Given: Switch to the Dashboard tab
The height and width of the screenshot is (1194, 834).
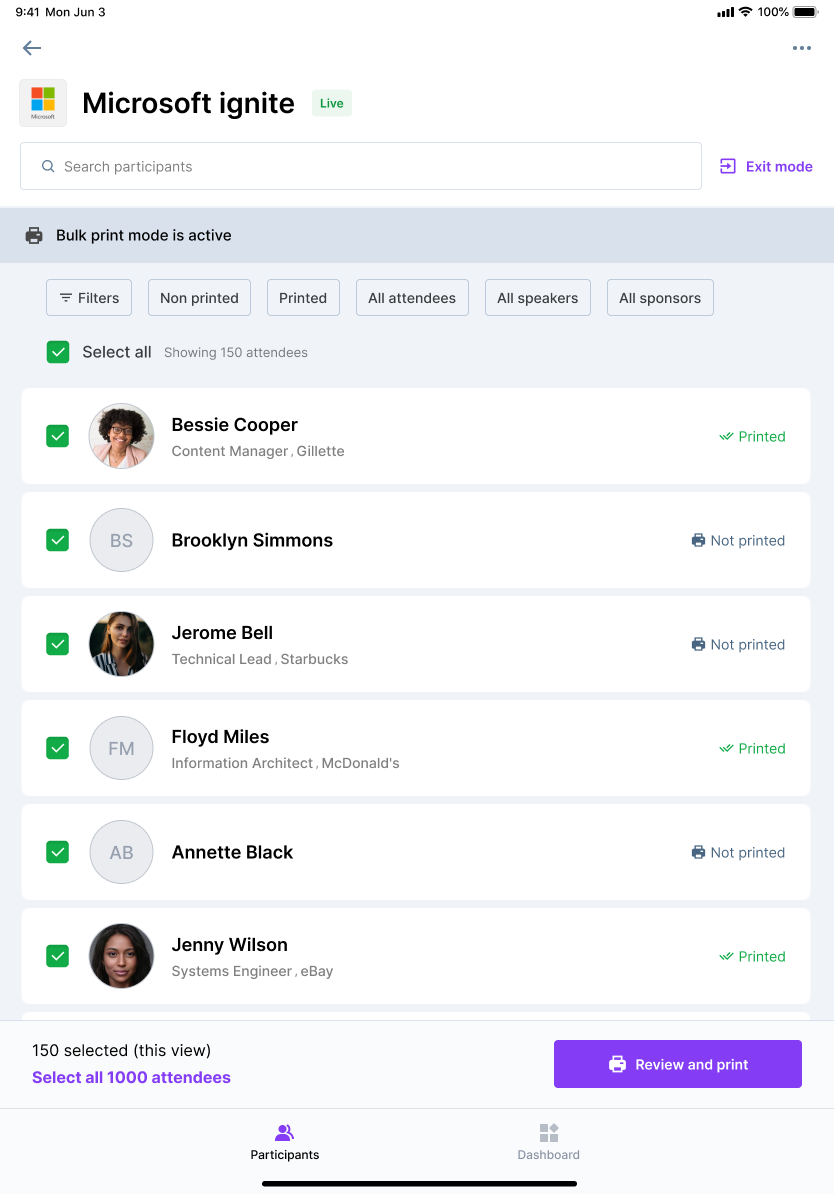Looking at the screenshot, I should click(548, 1142).
